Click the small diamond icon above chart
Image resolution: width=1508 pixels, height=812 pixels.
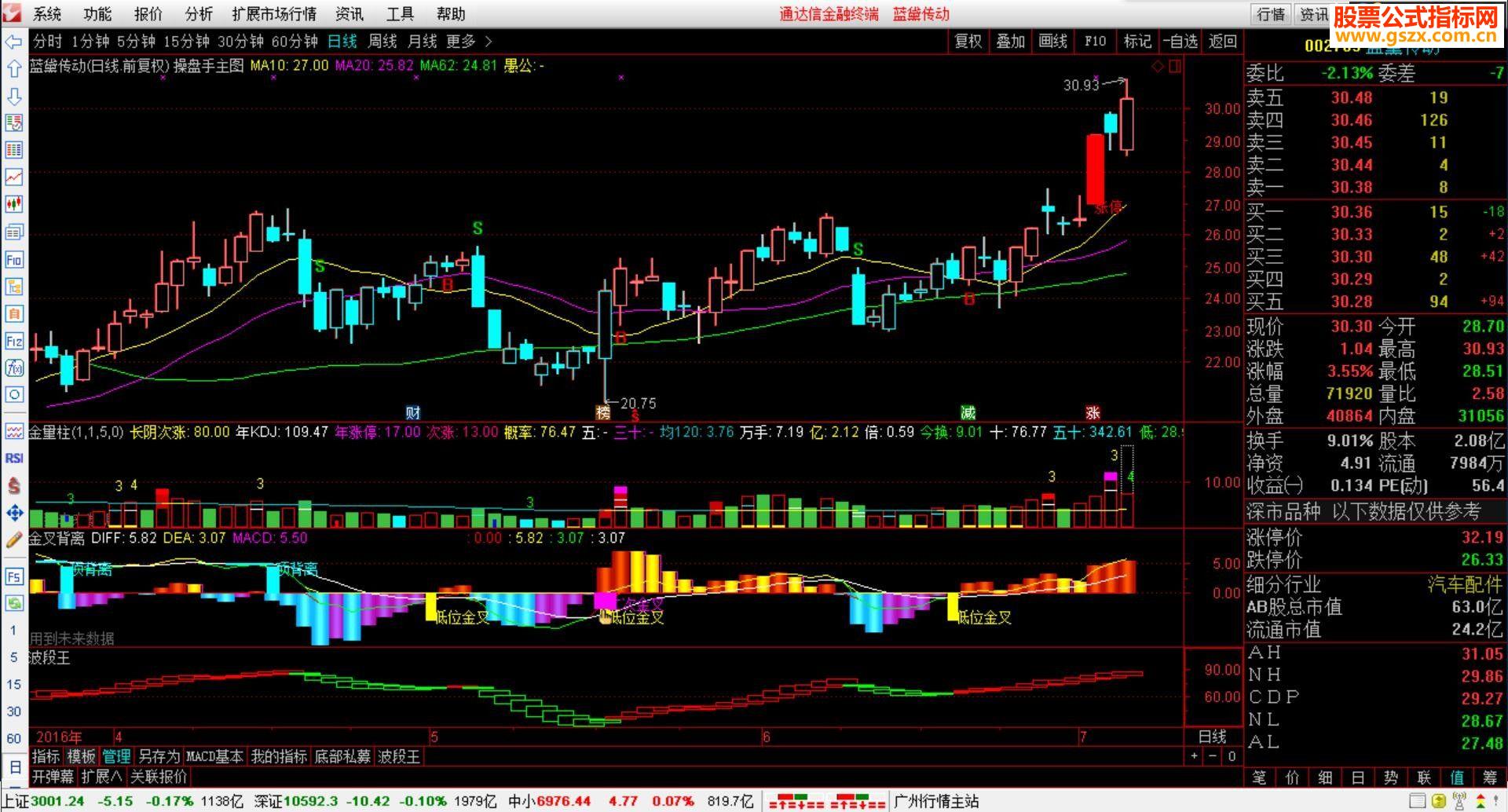pyautogui.click(x=1157, y=67)
